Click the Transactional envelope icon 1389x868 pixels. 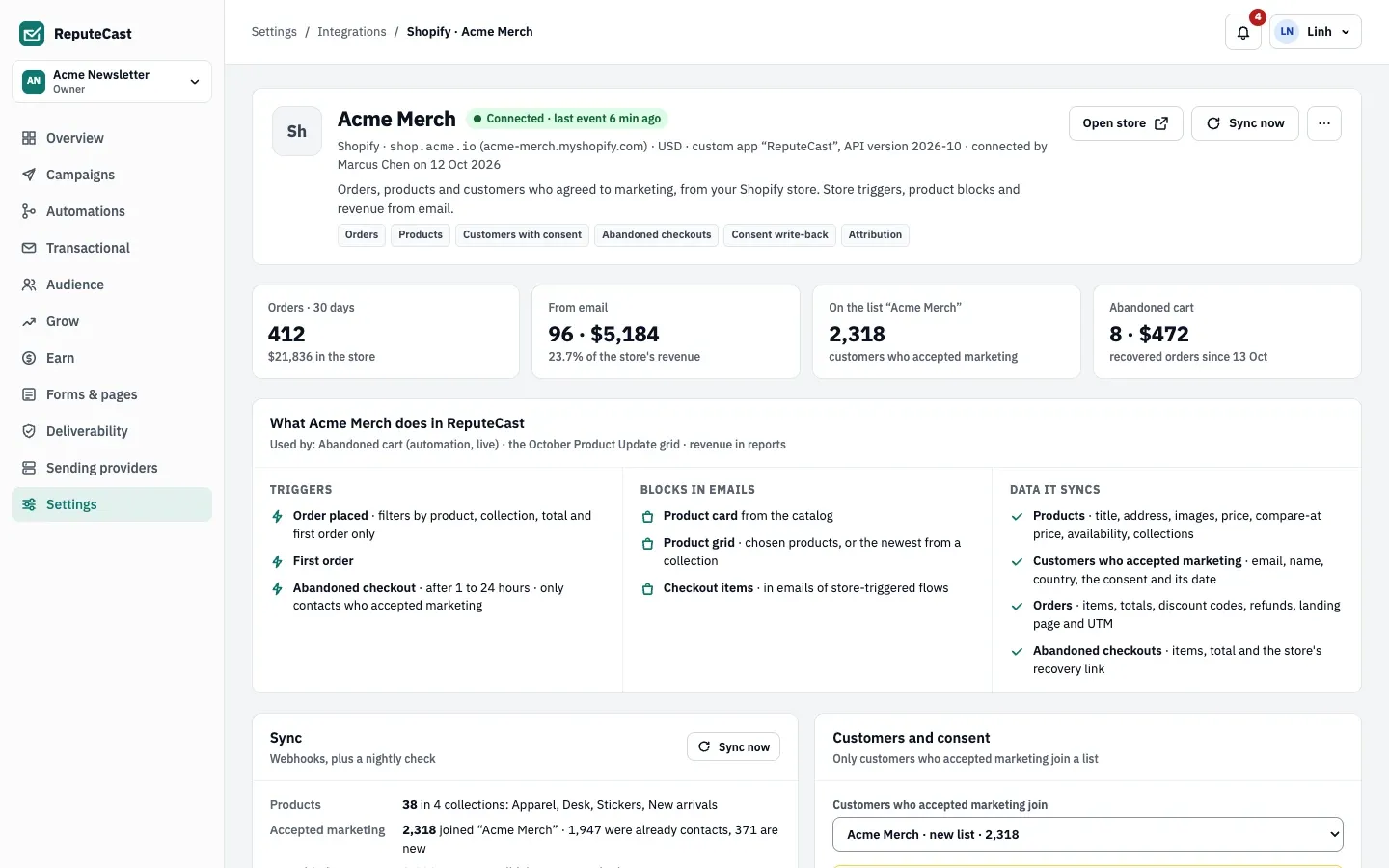[29, 248]
